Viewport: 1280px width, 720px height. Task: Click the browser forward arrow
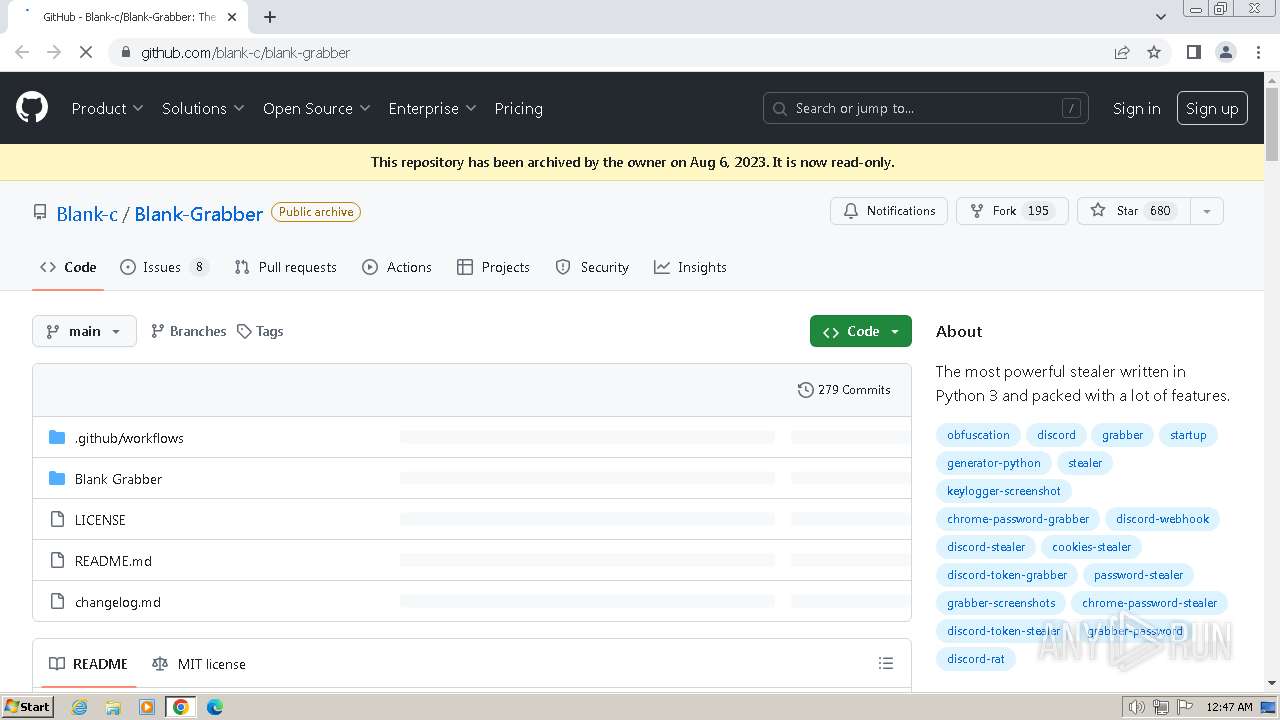click(54, 52)
